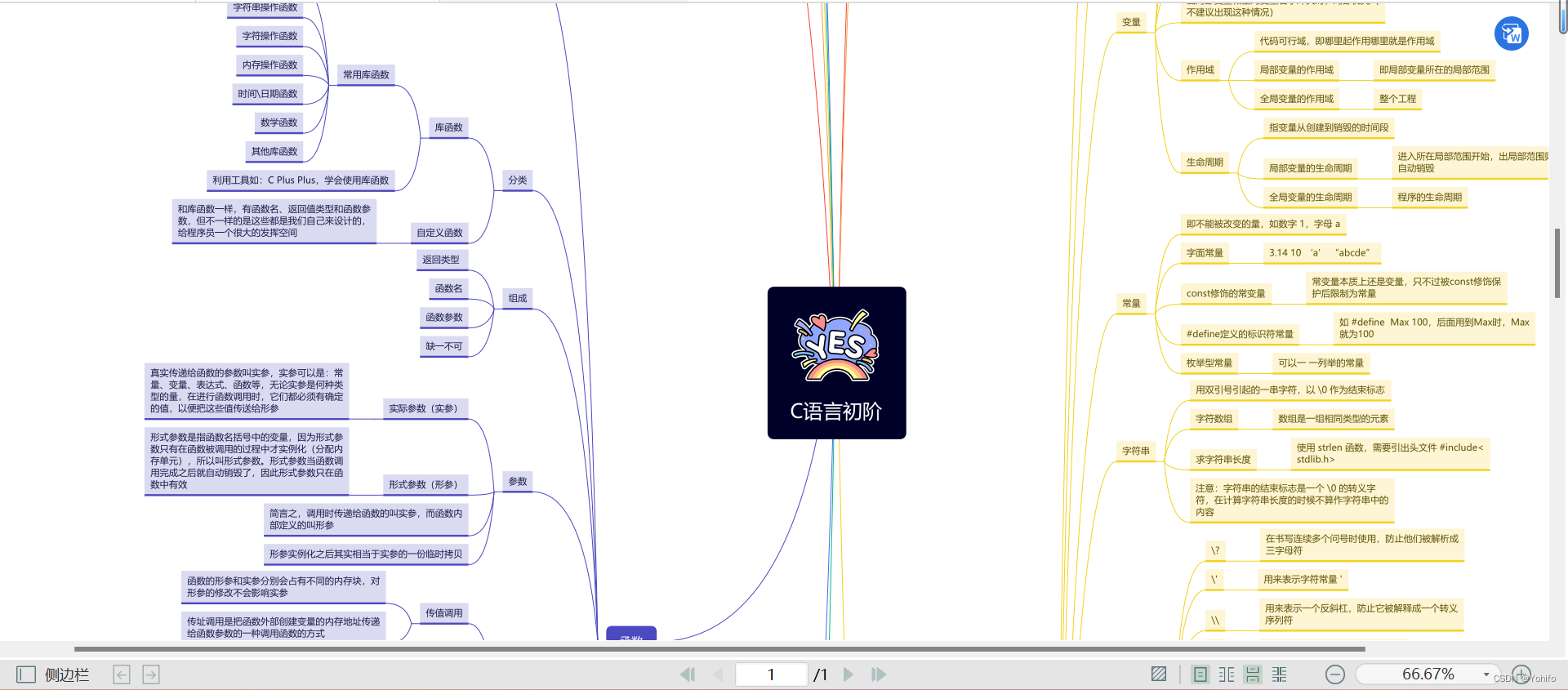1568x690 pixels.
Task: Click the central C语言初阶 topic node
Action: (x=837, y=363)
